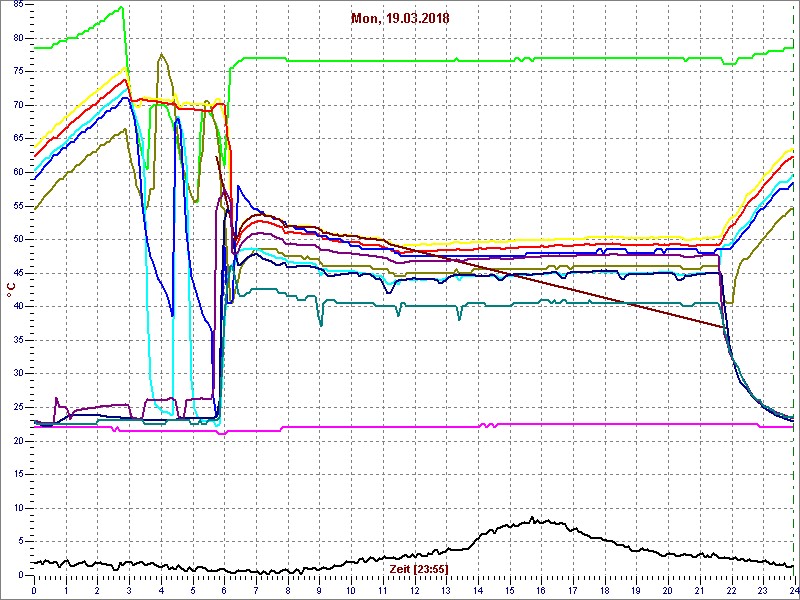Click hour 13 on the time axis
The width and height of the screenshot is (800, 600).
pos(446,590)
